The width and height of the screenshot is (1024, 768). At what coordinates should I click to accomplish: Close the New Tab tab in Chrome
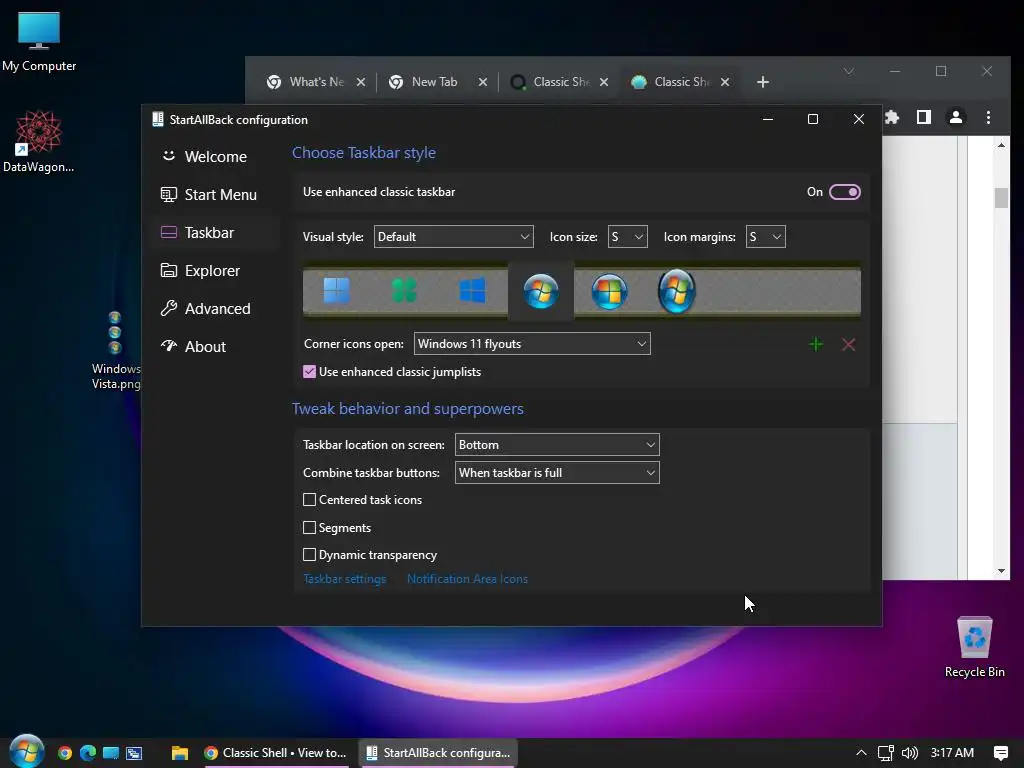(483, 82)
